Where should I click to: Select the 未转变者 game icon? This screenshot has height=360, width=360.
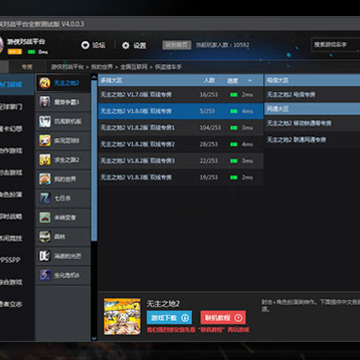tap(45, 217)
